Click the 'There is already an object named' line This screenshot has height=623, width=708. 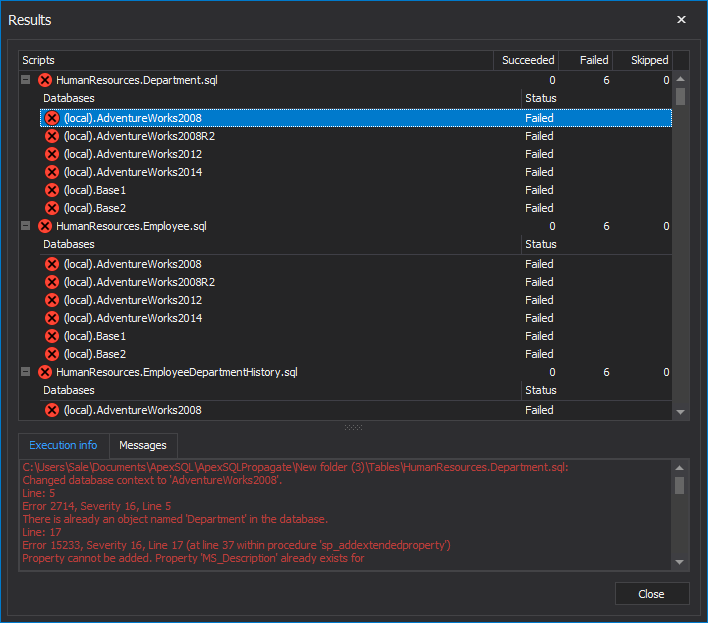tap(175, 519)
